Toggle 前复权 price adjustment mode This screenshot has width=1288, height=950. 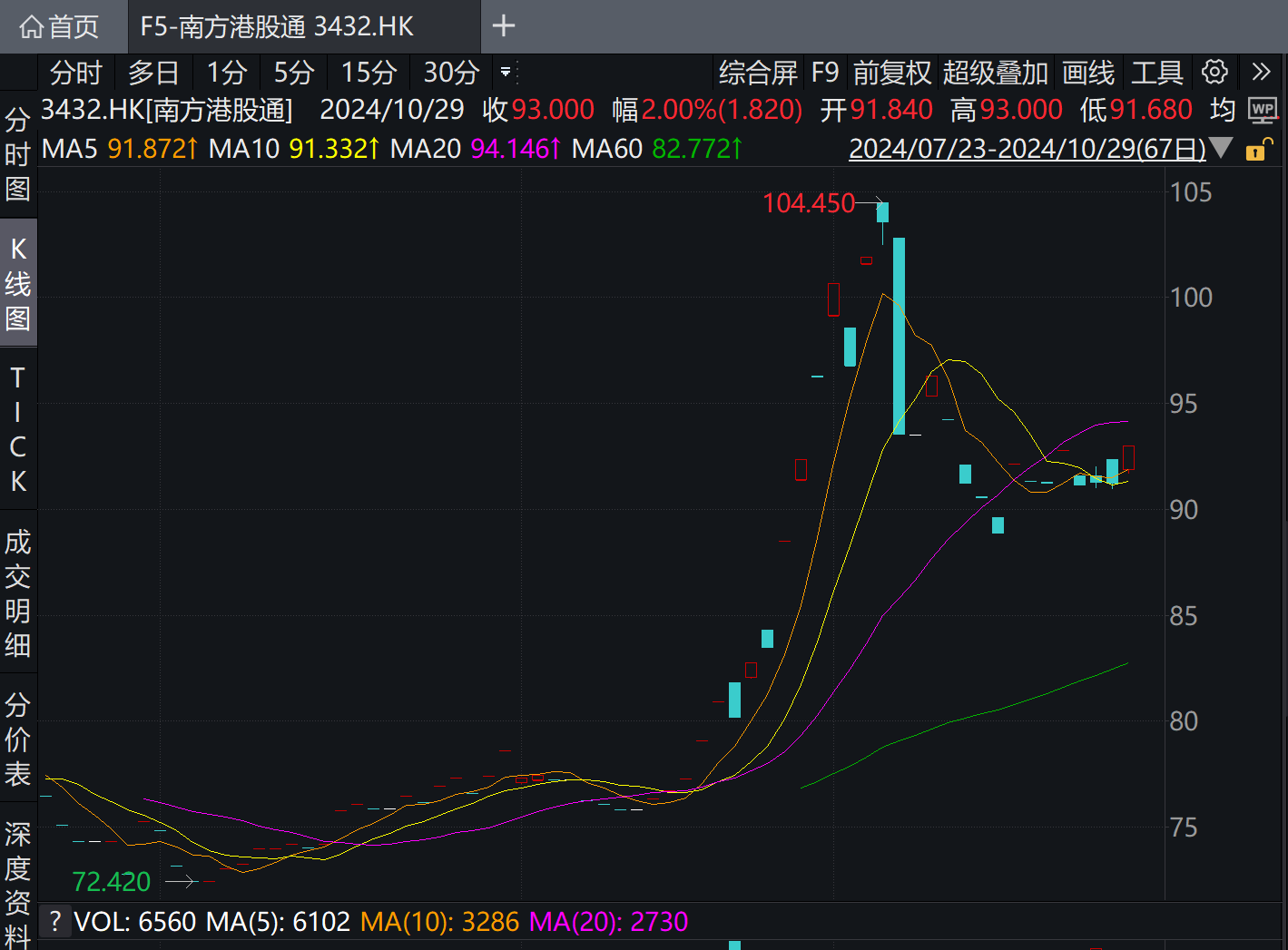(892, 72)
